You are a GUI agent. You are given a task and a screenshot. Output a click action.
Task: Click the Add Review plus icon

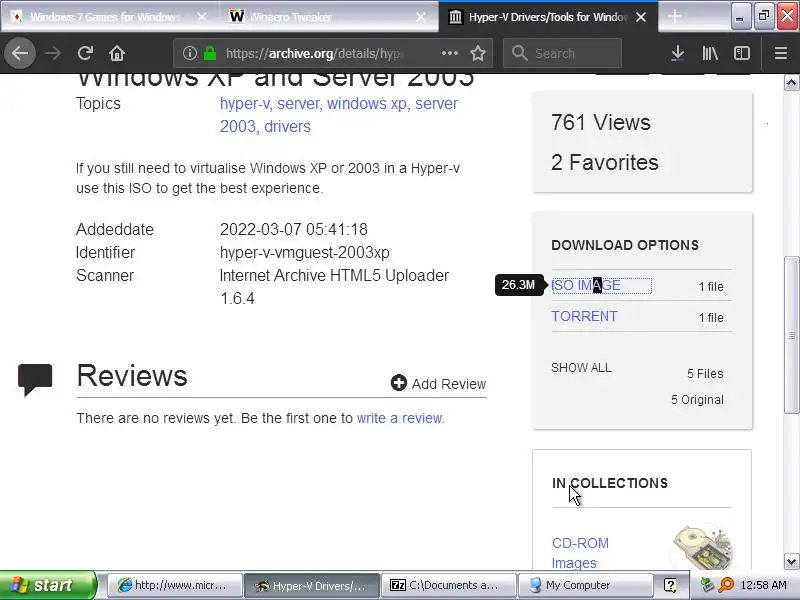(398, 383)
